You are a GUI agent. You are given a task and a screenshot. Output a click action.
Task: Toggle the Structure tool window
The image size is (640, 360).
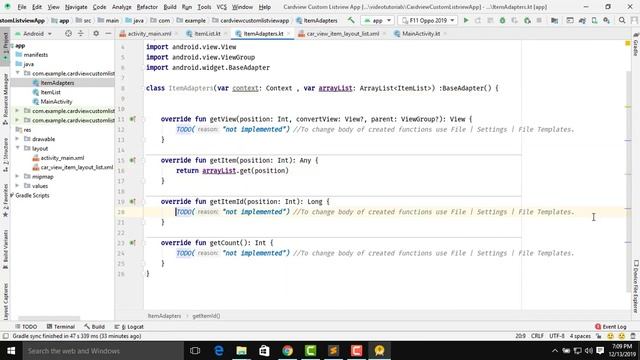pyautogui.click(x=5, y=154)
